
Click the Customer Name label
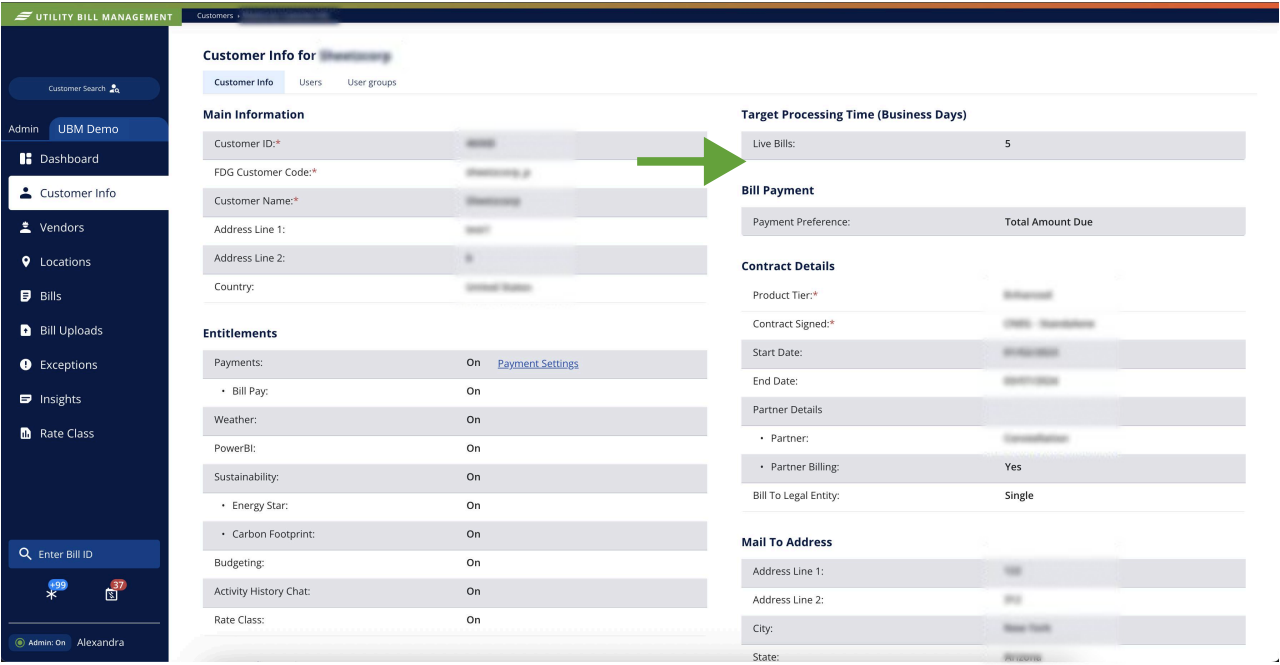[x=256, y=201]
